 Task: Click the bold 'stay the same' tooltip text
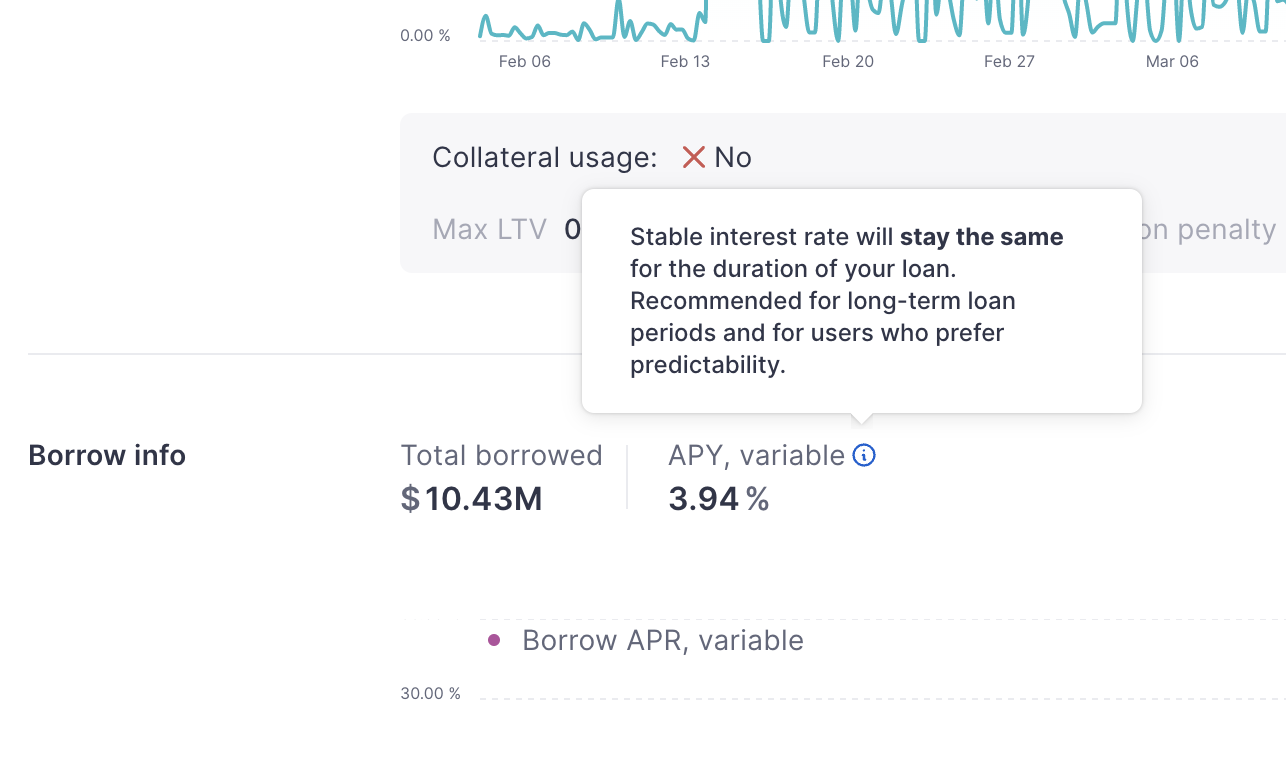(981, 237)
